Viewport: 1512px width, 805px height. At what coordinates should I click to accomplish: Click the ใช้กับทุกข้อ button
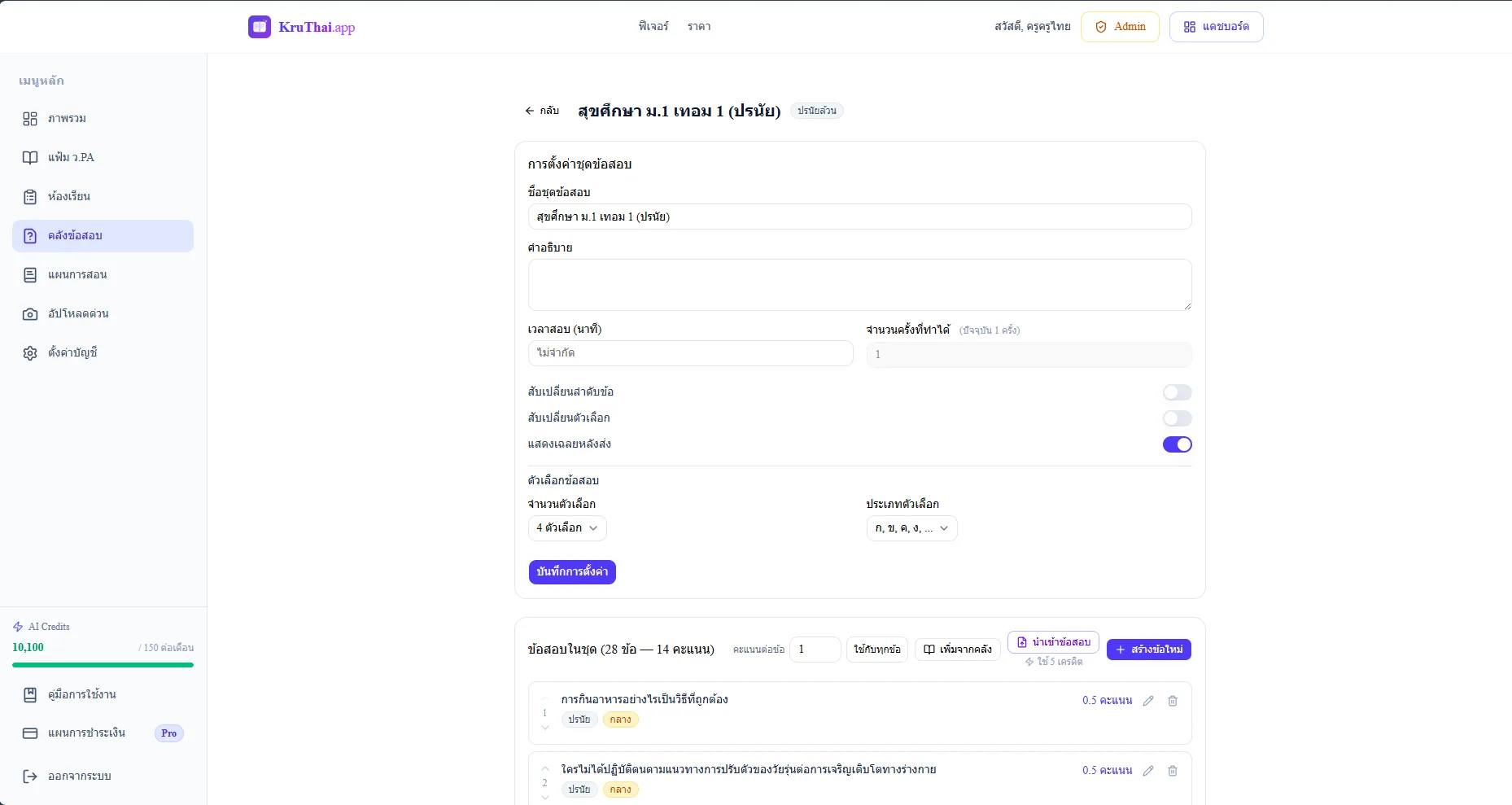[877, 650]
